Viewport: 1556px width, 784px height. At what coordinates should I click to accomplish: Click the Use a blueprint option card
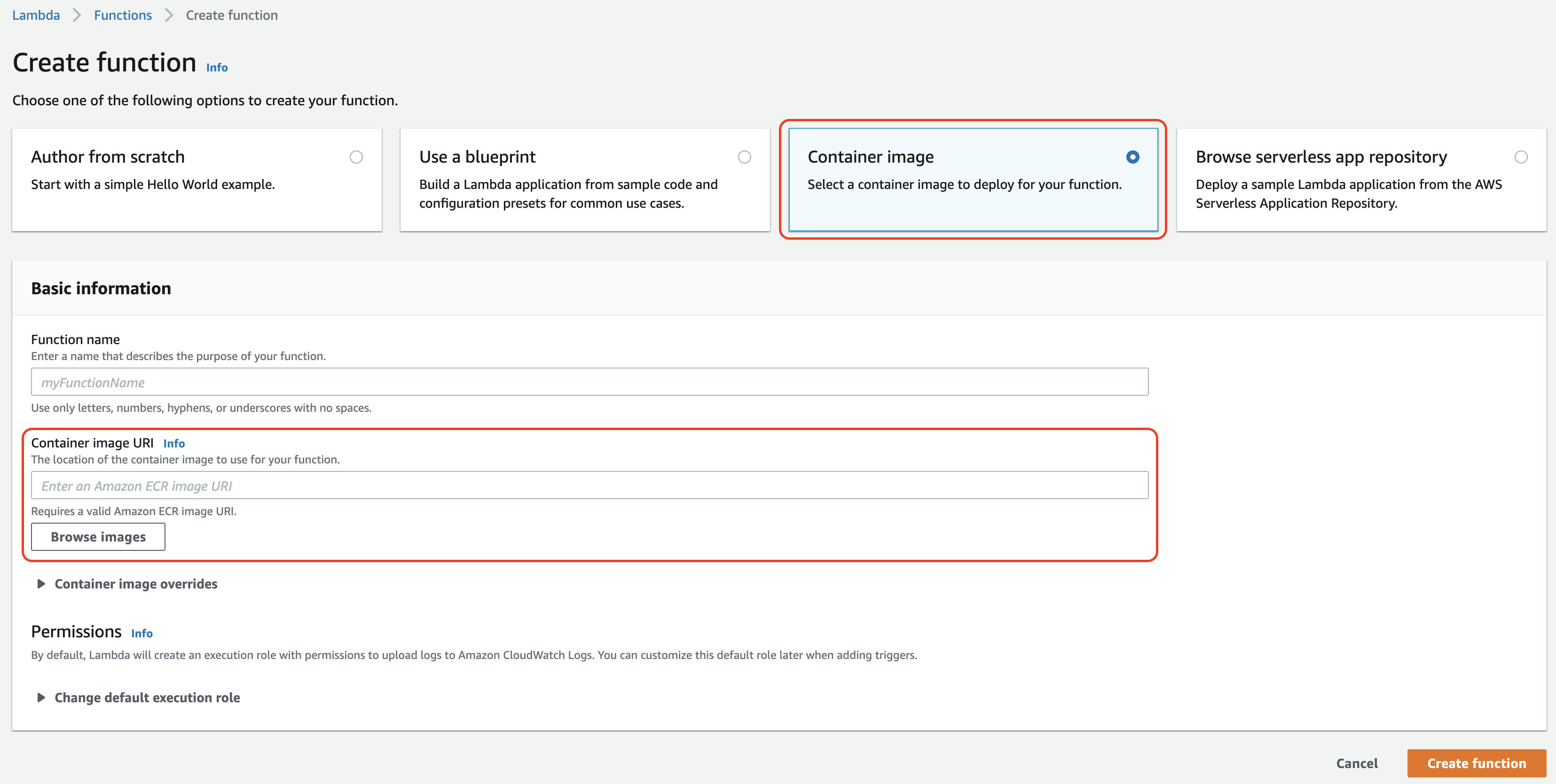point(568,193)
